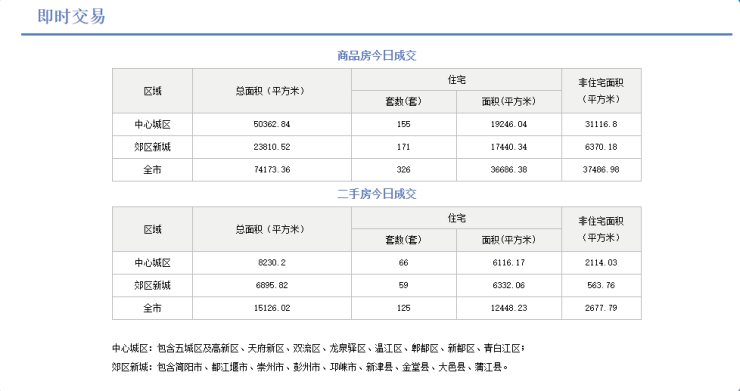Click the value 6895.82
This screenshot has width=740, height=391.
click(272, 285)
